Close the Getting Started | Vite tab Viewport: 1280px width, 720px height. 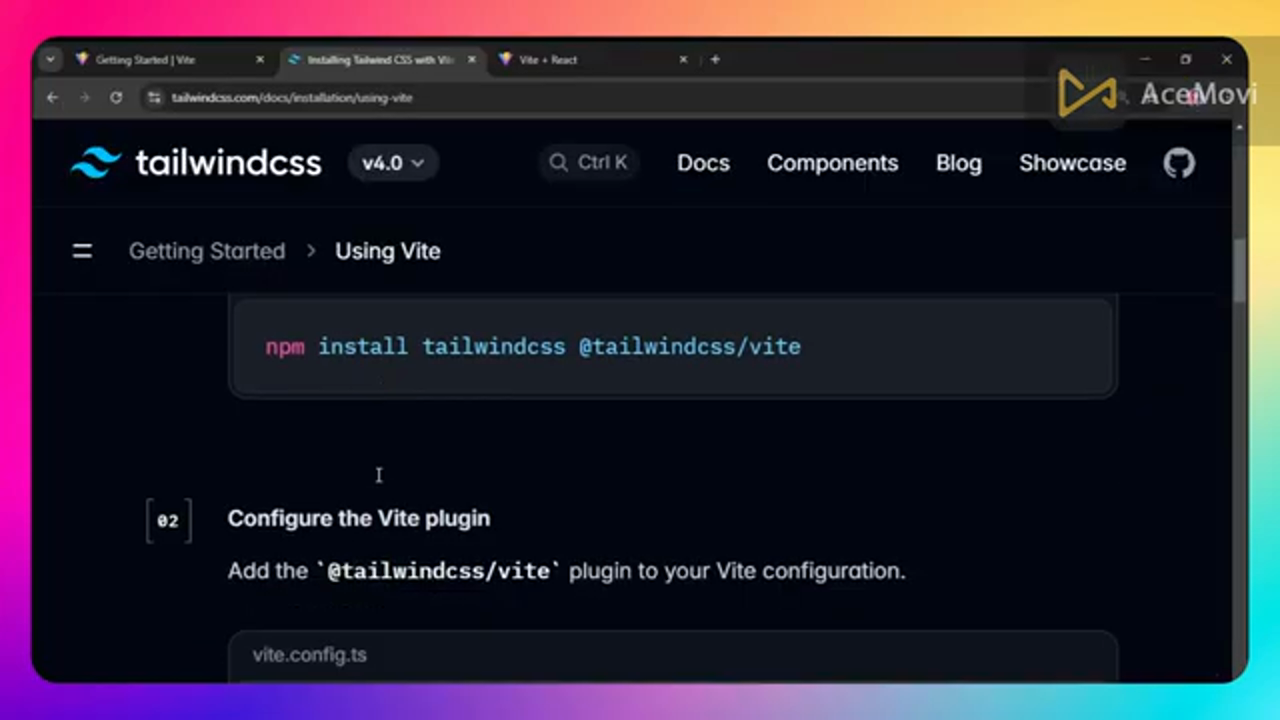[x=260, y=60]
